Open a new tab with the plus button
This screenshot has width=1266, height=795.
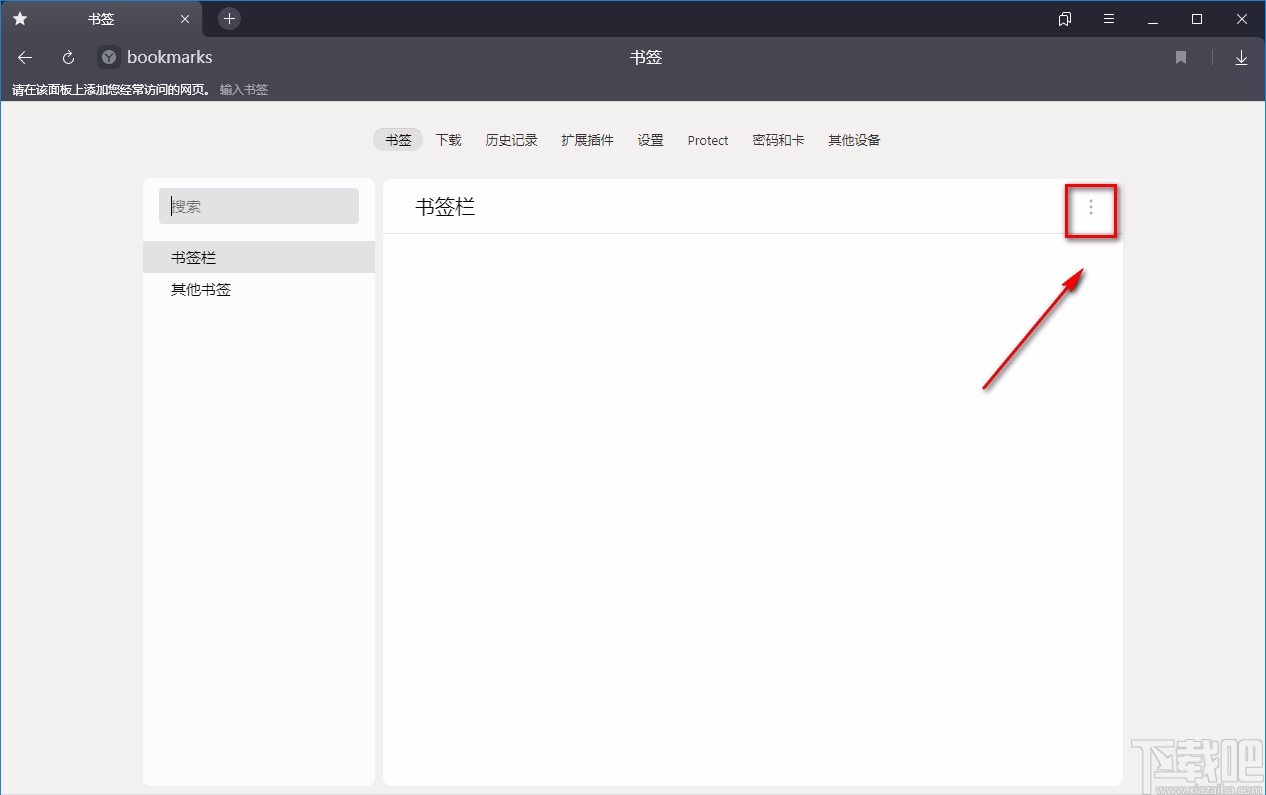(229, 18)
